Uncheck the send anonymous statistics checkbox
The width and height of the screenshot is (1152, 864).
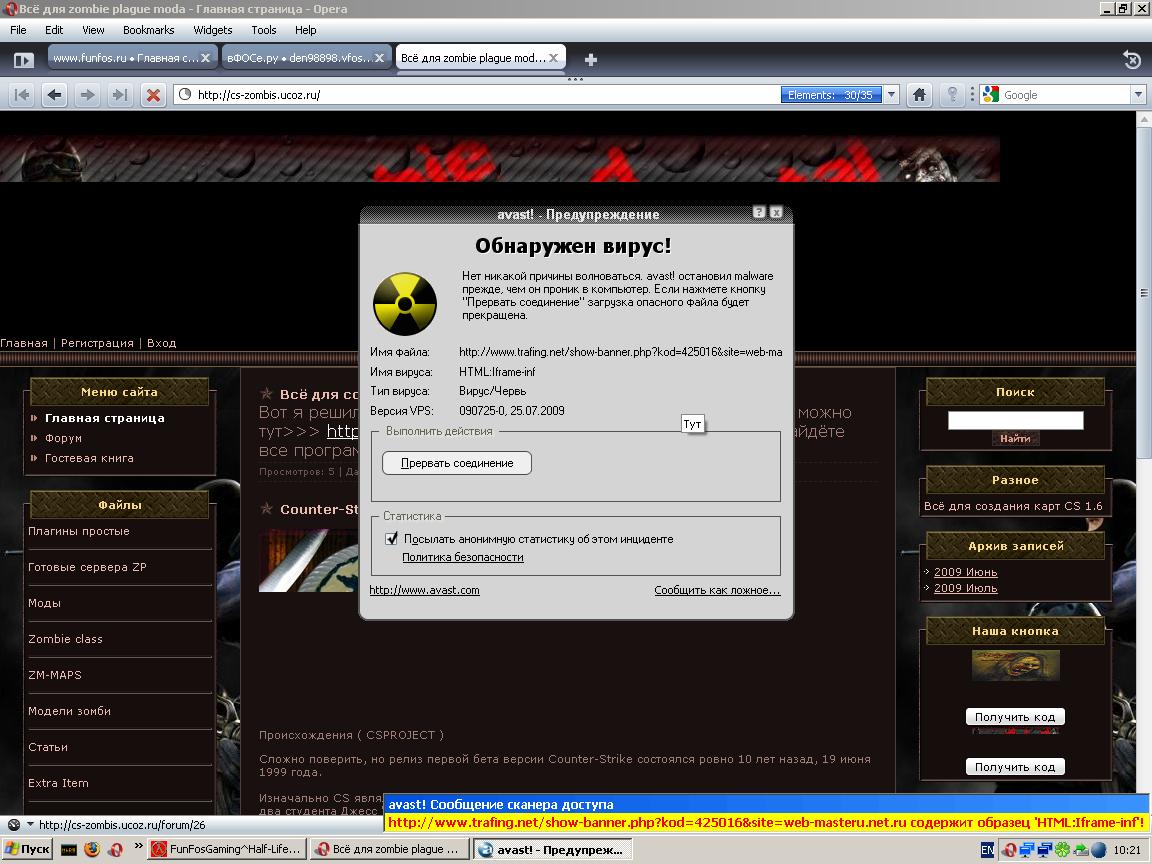coord(392,539)
